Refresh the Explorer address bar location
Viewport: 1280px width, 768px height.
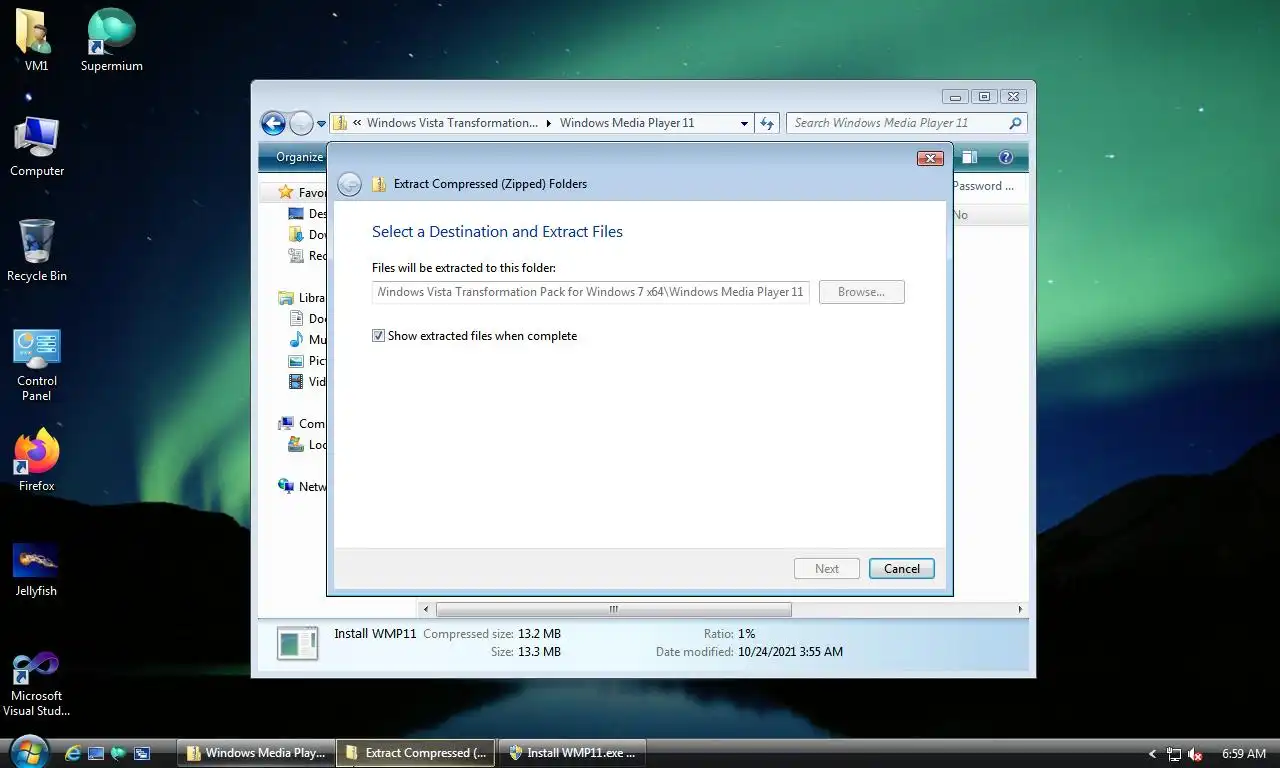767,123
